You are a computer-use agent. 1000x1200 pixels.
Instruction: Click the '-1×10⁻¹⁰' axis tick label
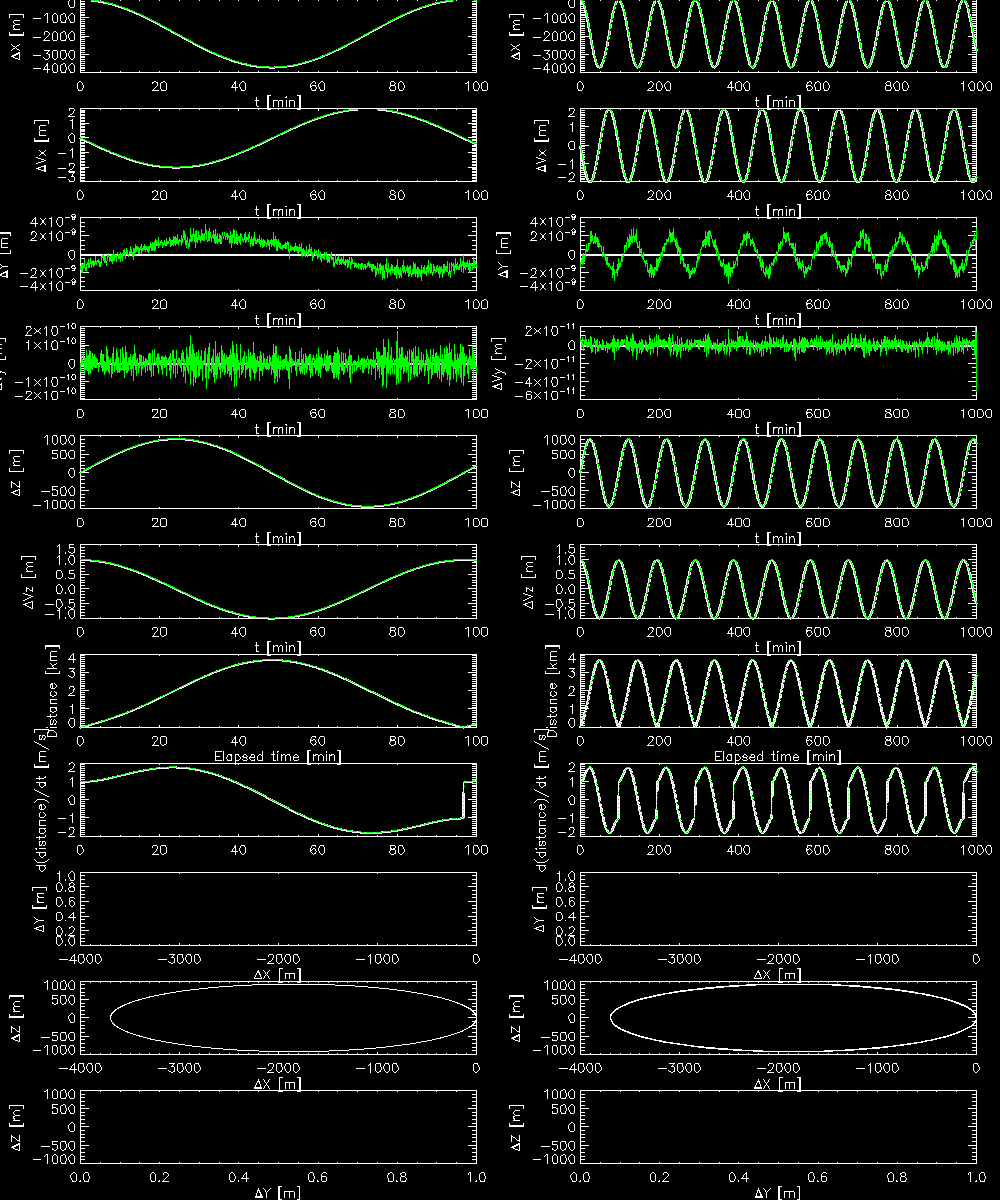coord(44,381)
